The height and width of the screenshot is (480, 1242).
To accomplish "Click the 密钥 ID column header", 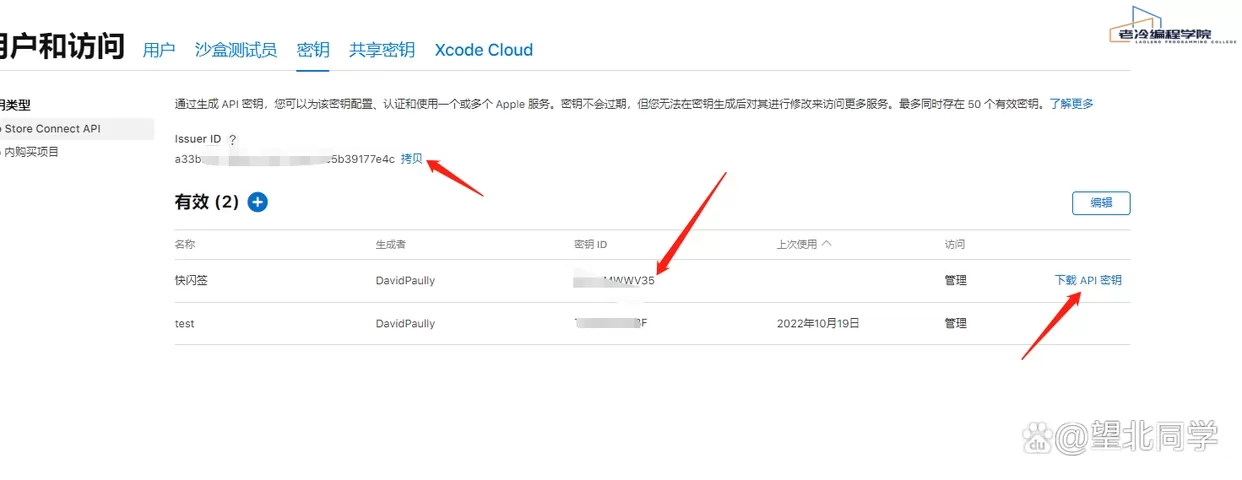I will (x=591, y=244).
